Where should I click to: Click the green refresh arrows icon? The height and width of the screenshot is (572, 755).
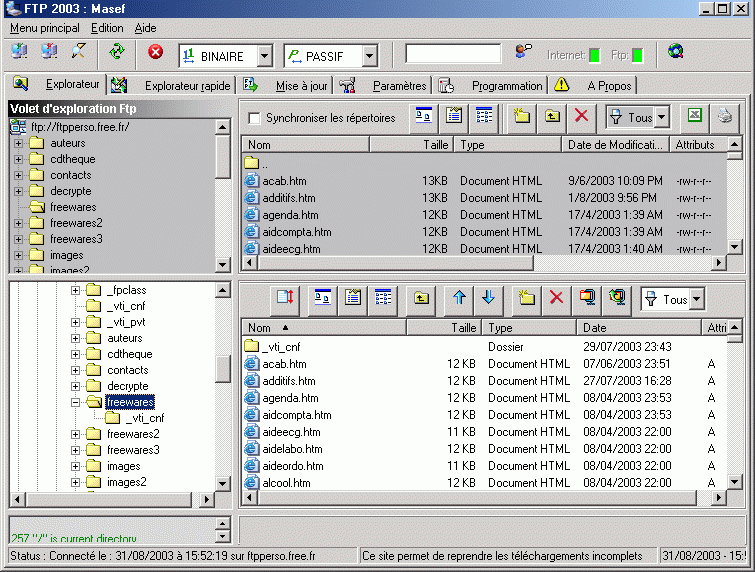tap(117, 52)
